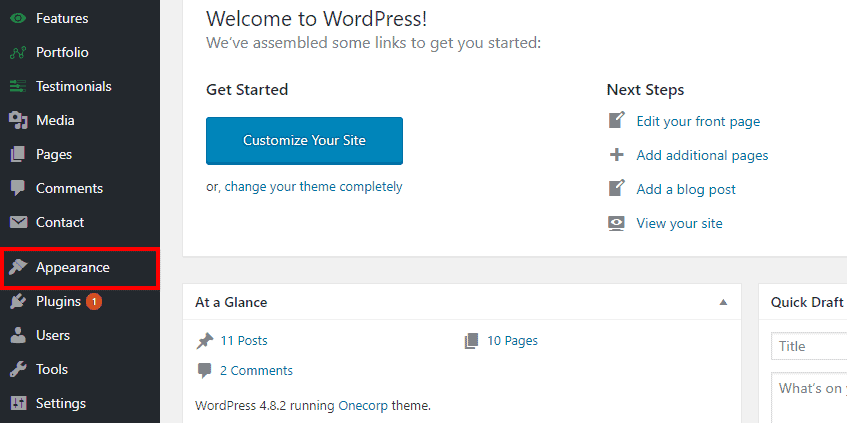Click the Pages icon in sidebar
Viewport: 847px width, 423px height.
pyautogui.click(x=18, y=154)
